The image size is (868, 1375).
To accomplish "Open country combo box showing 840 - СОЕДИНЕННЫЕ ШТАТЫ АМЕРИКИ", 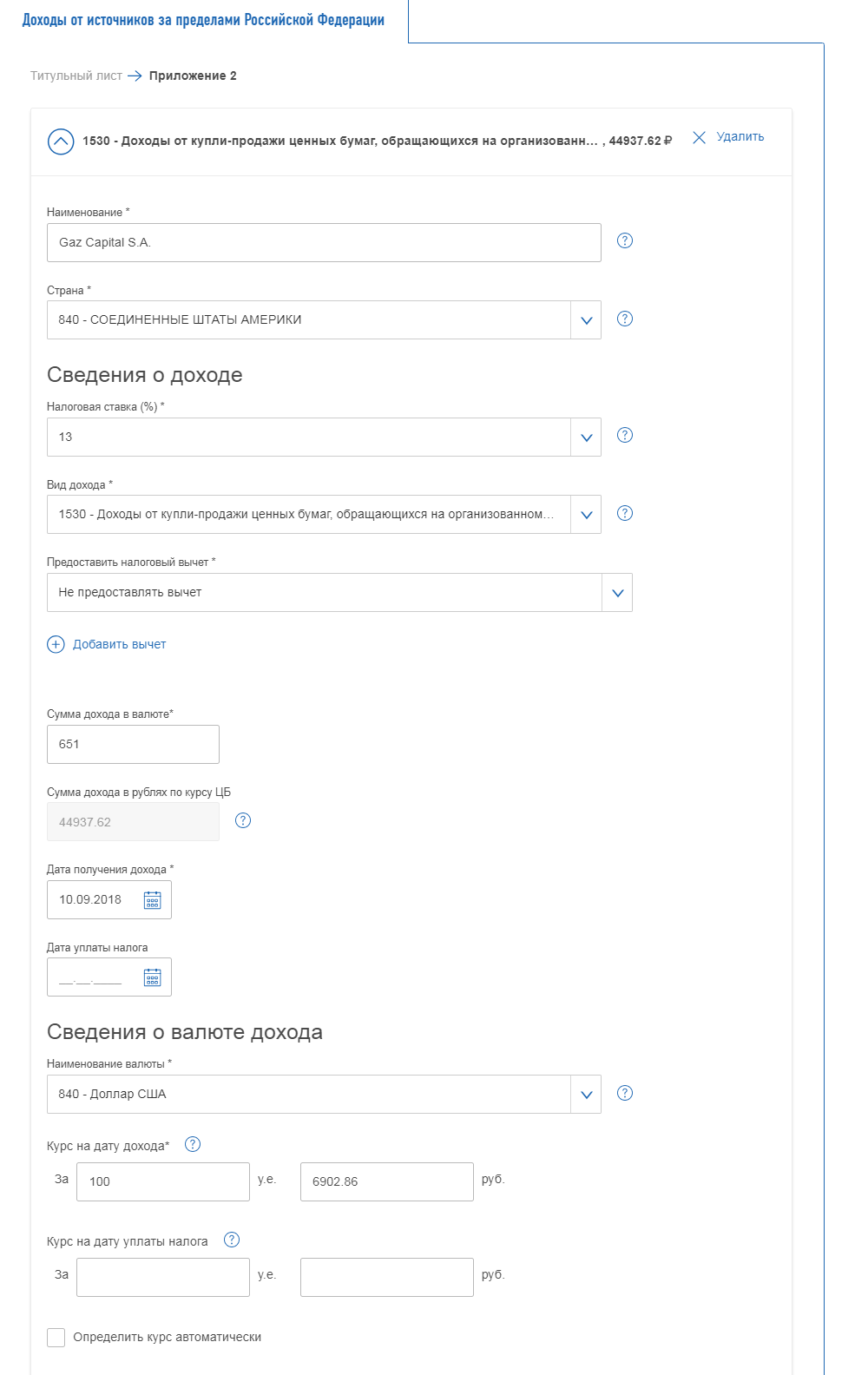I will (324, 320).
